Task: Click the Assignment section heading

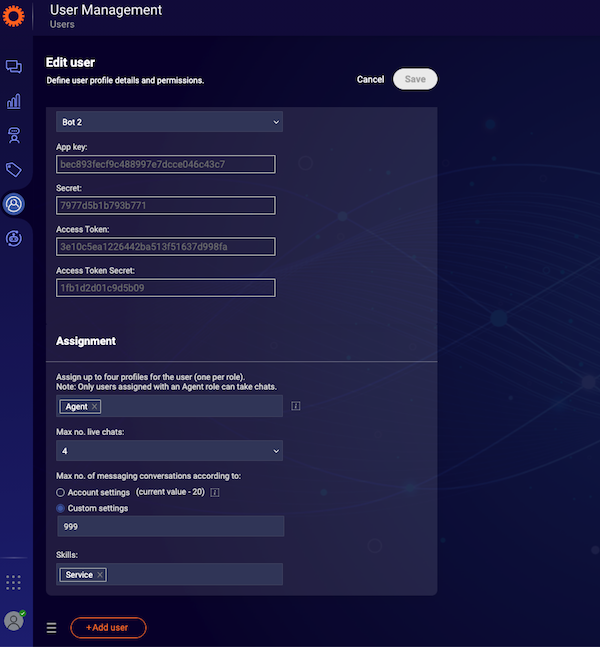Action: (x=86, y=341)
